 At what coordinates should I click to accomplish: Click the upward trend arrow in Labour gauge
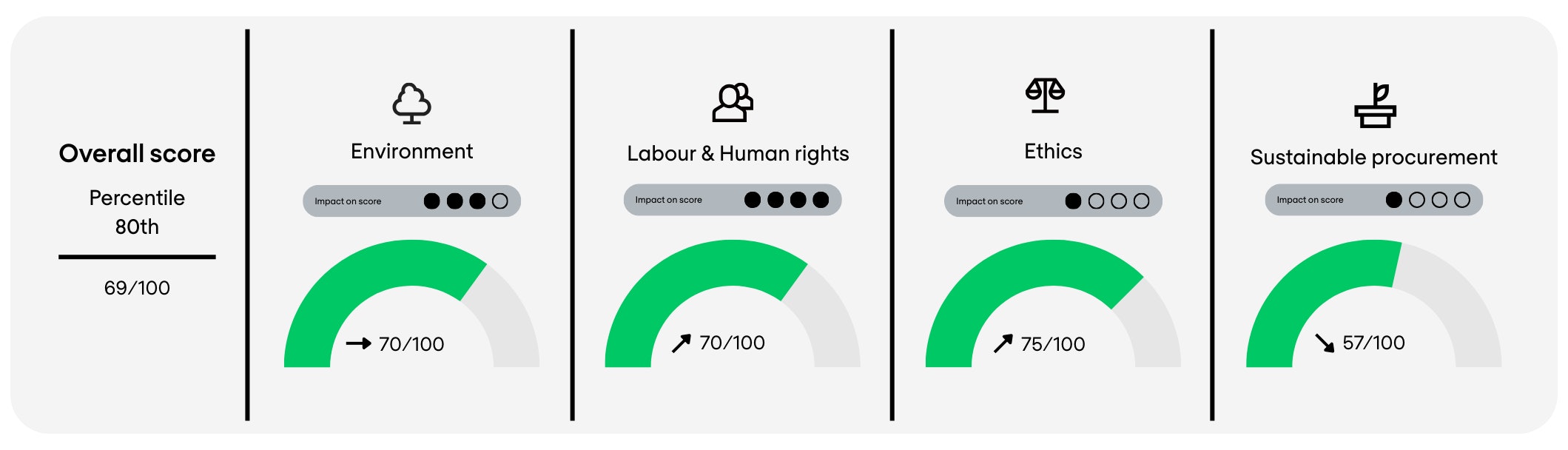click(681, 343)
